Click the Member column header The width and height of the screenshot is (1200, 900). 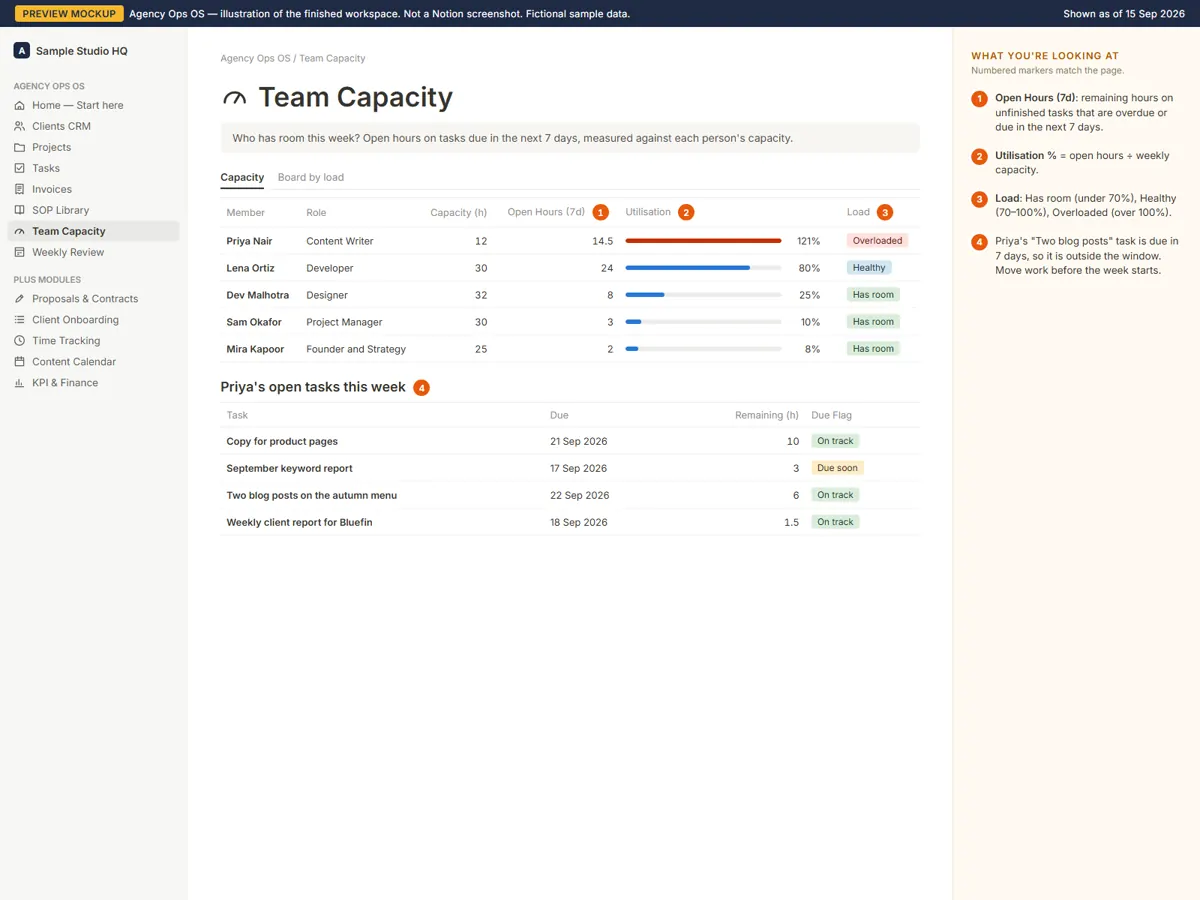pos(246,213)
